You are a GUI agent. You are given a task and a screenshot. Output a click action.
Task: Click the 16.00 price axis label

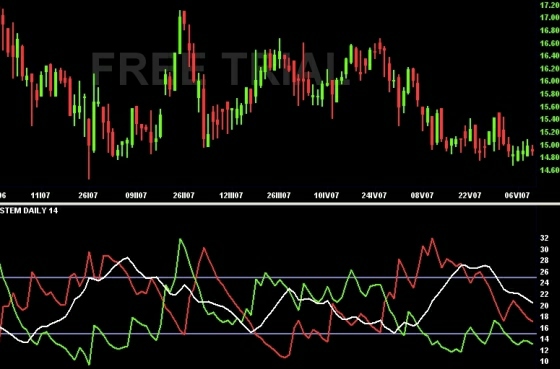click(x=550, y=81)
